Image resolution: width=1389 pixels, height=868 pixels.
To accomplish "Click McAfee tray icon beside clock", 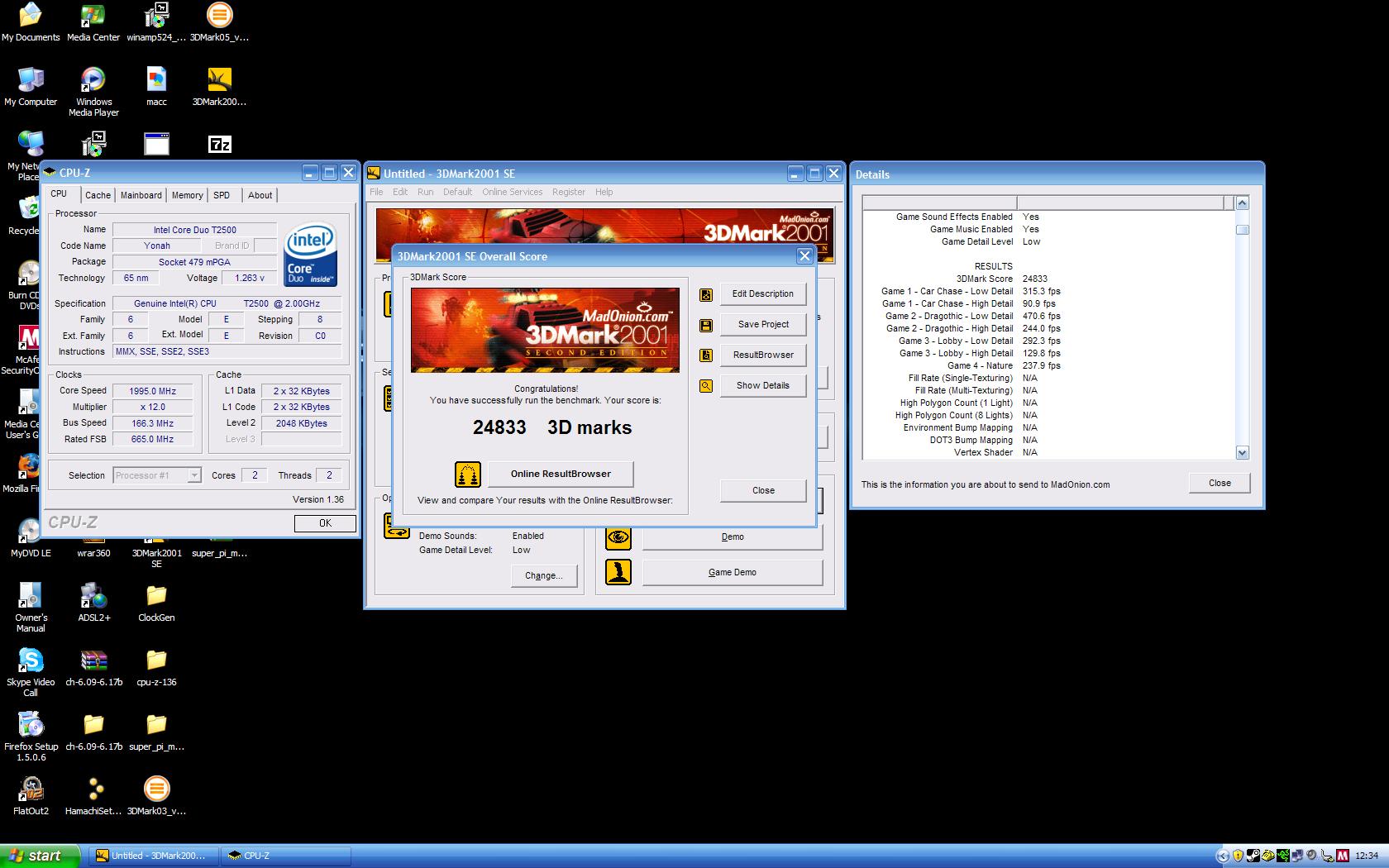I will [x=1344, y=856].
